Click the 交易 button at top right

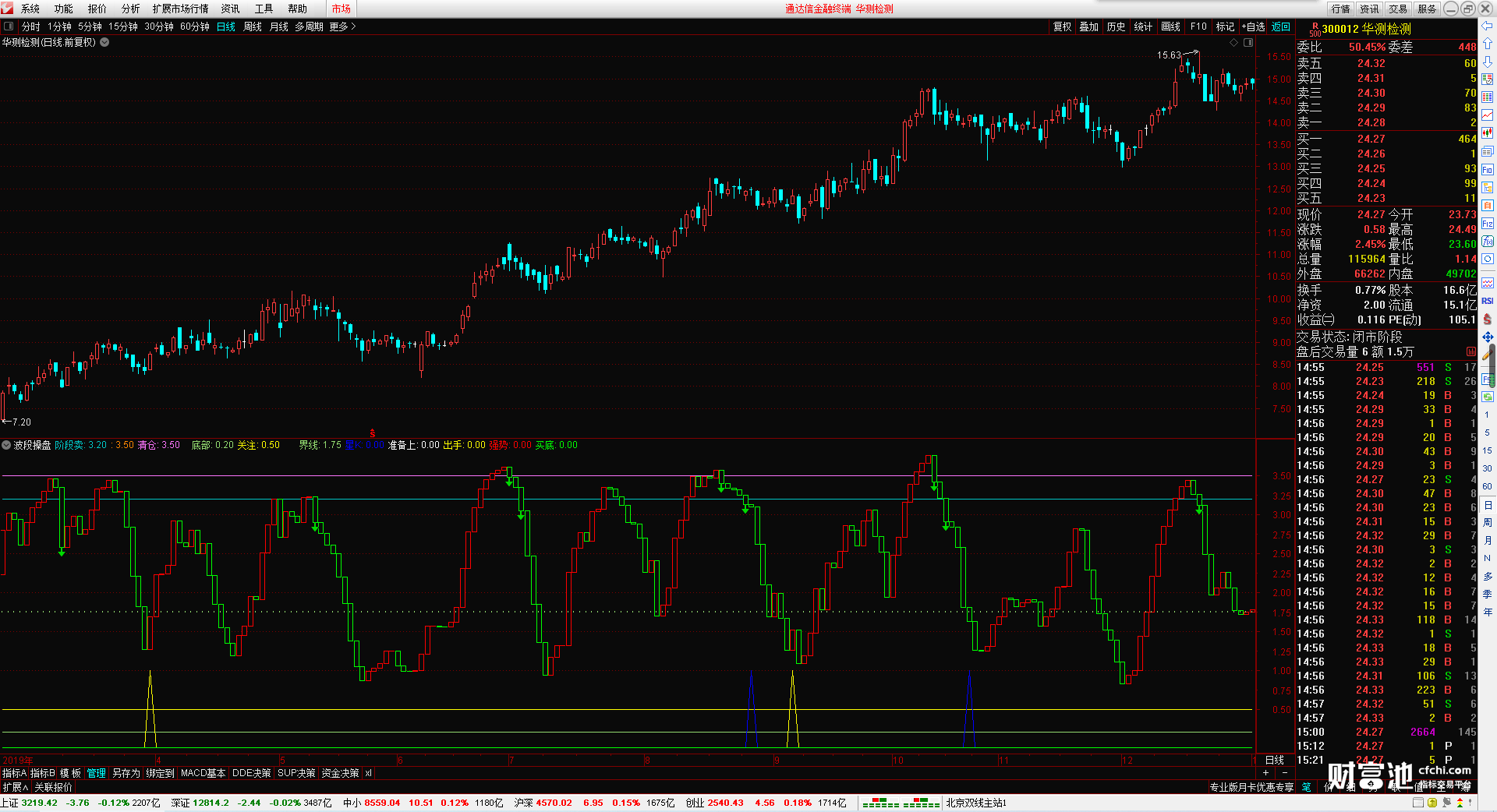tap(1398, 9)
